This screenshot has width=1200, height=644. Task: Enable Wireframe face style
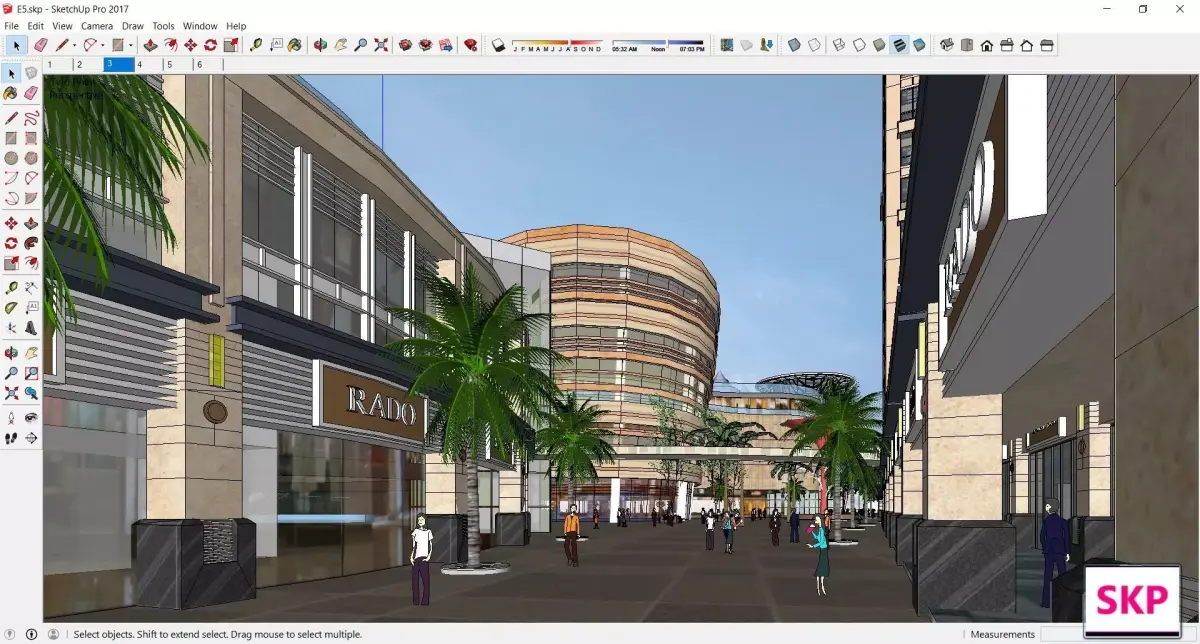pos(839,45)
